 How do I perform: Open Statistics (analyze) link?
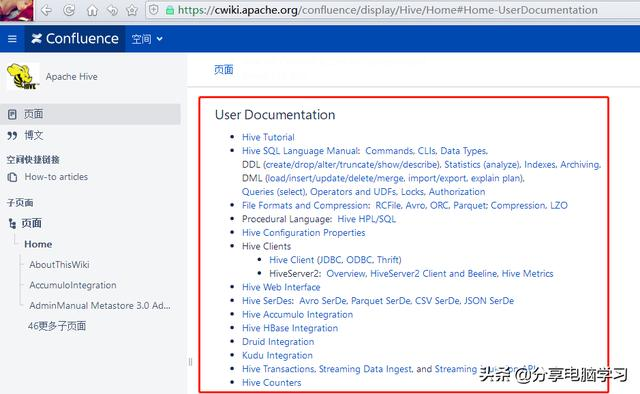click(482, 165)
